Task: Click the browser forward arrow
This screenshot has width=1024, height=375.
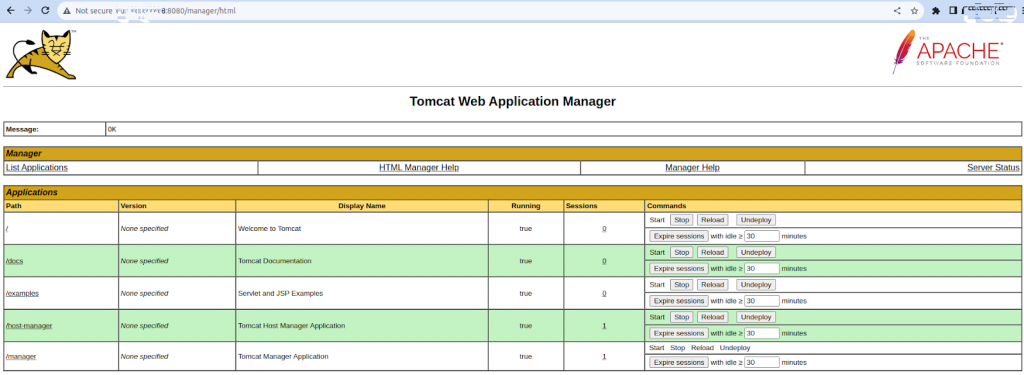Action: [27, 10]
